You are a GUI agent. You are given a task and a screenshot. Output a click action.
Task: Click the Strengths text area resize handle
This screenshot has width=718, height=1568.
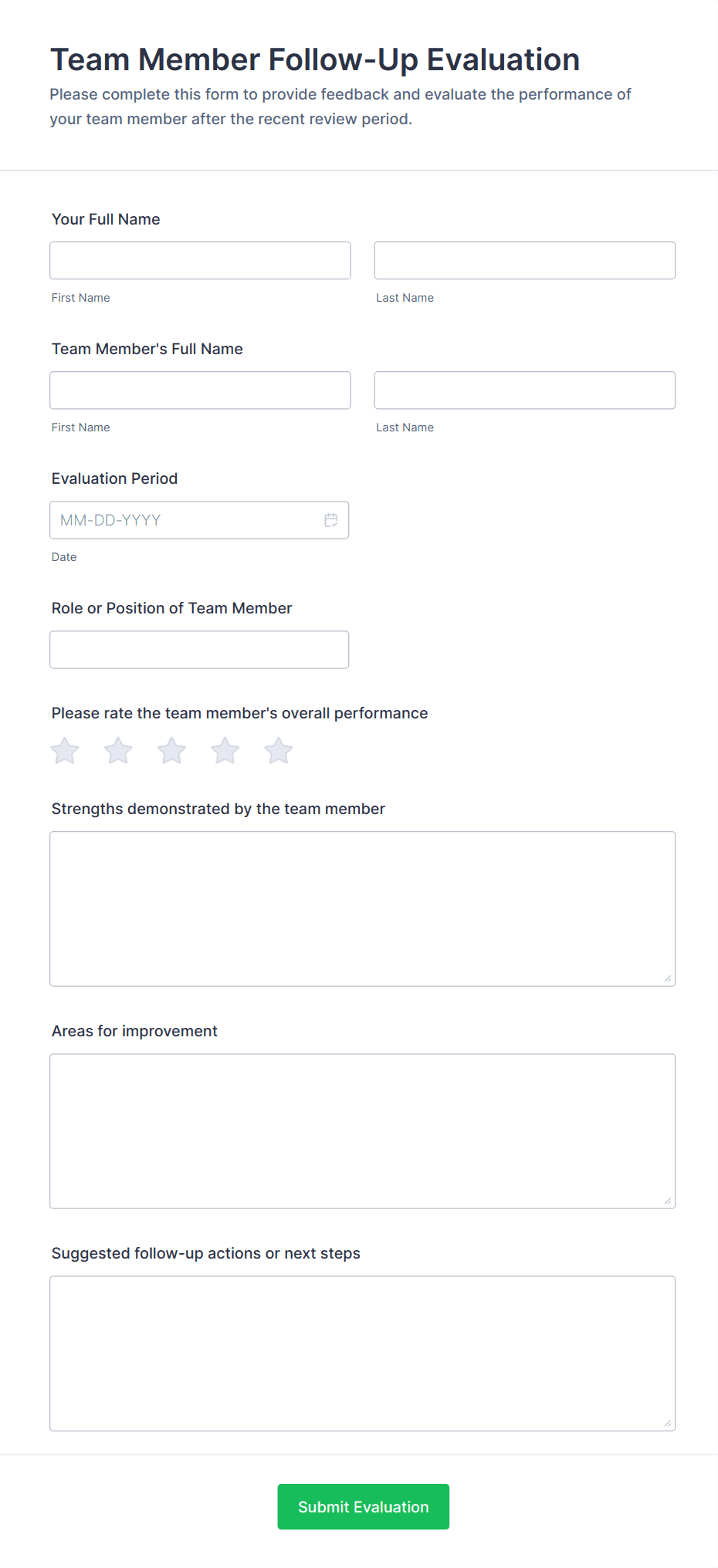(667, 980)
